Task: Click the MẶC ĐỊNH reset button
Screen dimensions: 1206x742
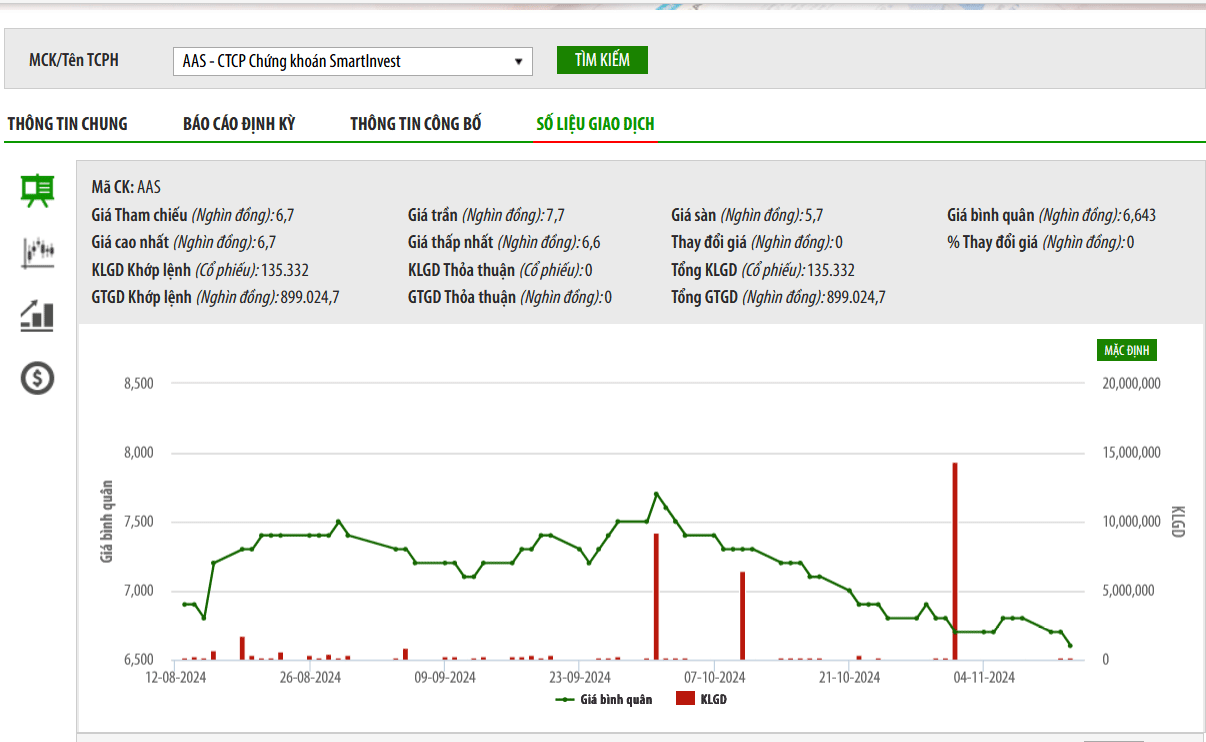Action: pos(1127,350)
